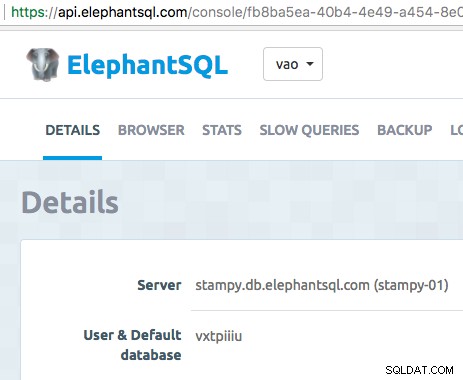Select the DETAILS tab
Image resolution: width=463 pixels, height=380 pixels.
pyautogui.click(x=73, y=130)
